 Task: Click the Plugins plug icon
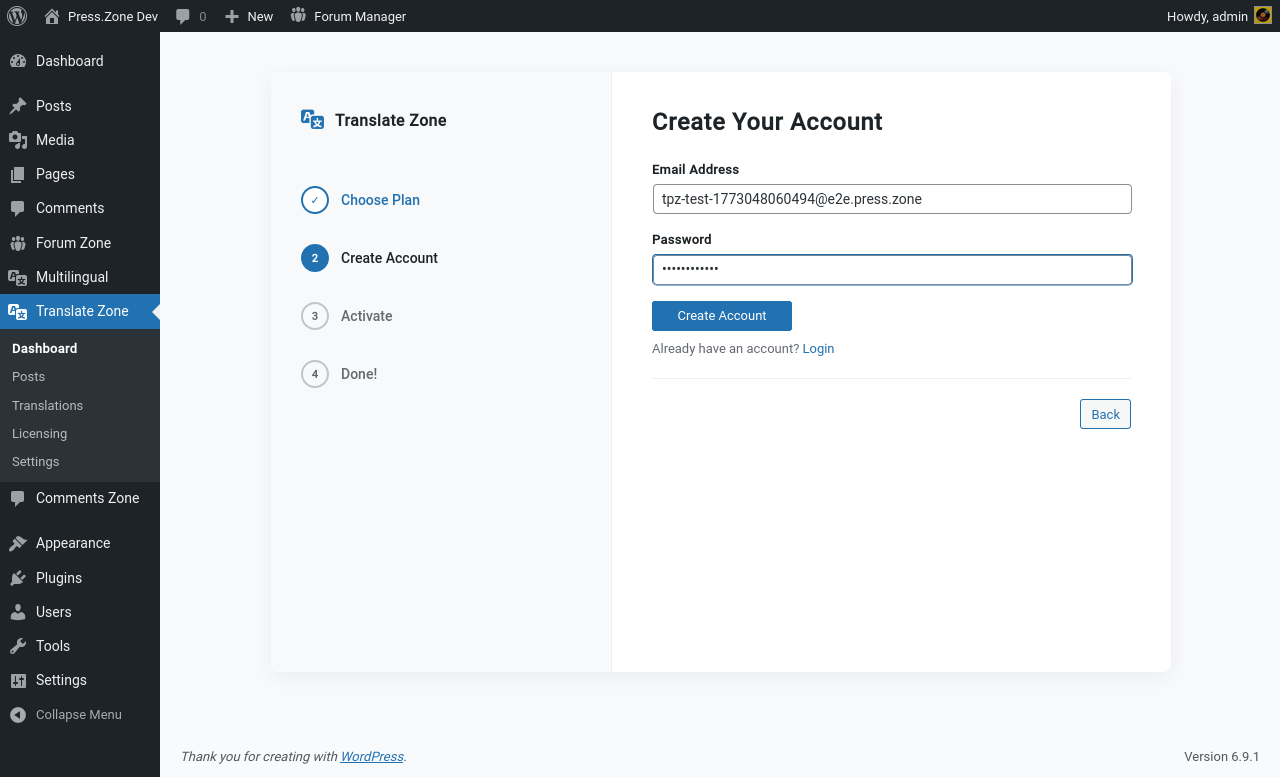pyautogui.click(x=18, y=578)
